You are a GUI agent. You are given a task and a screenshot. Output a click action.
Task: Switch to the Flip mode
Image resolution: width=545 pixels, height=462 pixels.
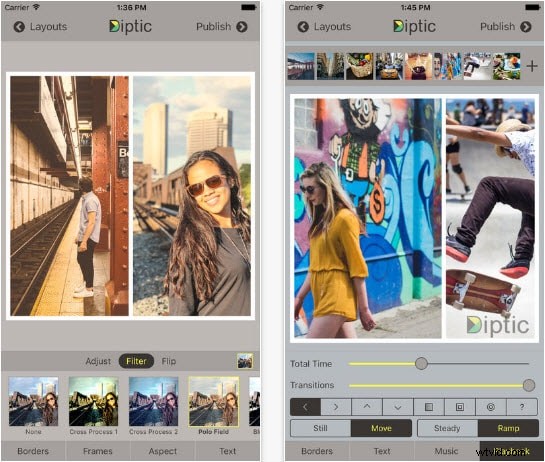[x=169, y=361]
